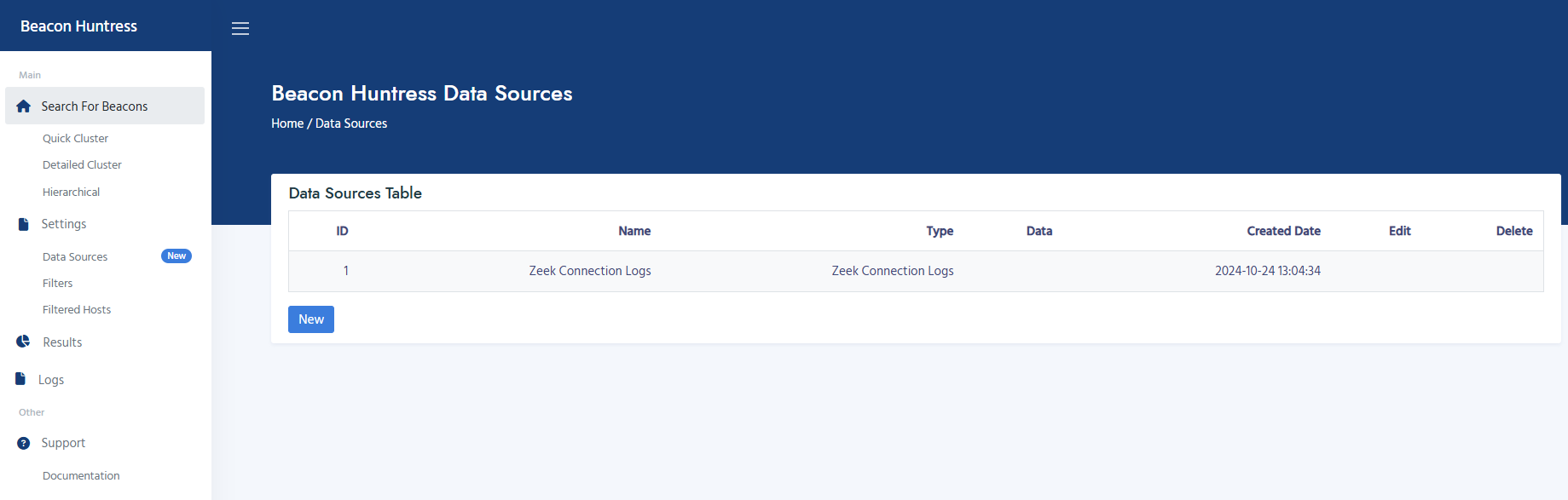Click the New badge beside Data Sources
The height and width of the screenshot is (500, 1568).
click(176, 256)
